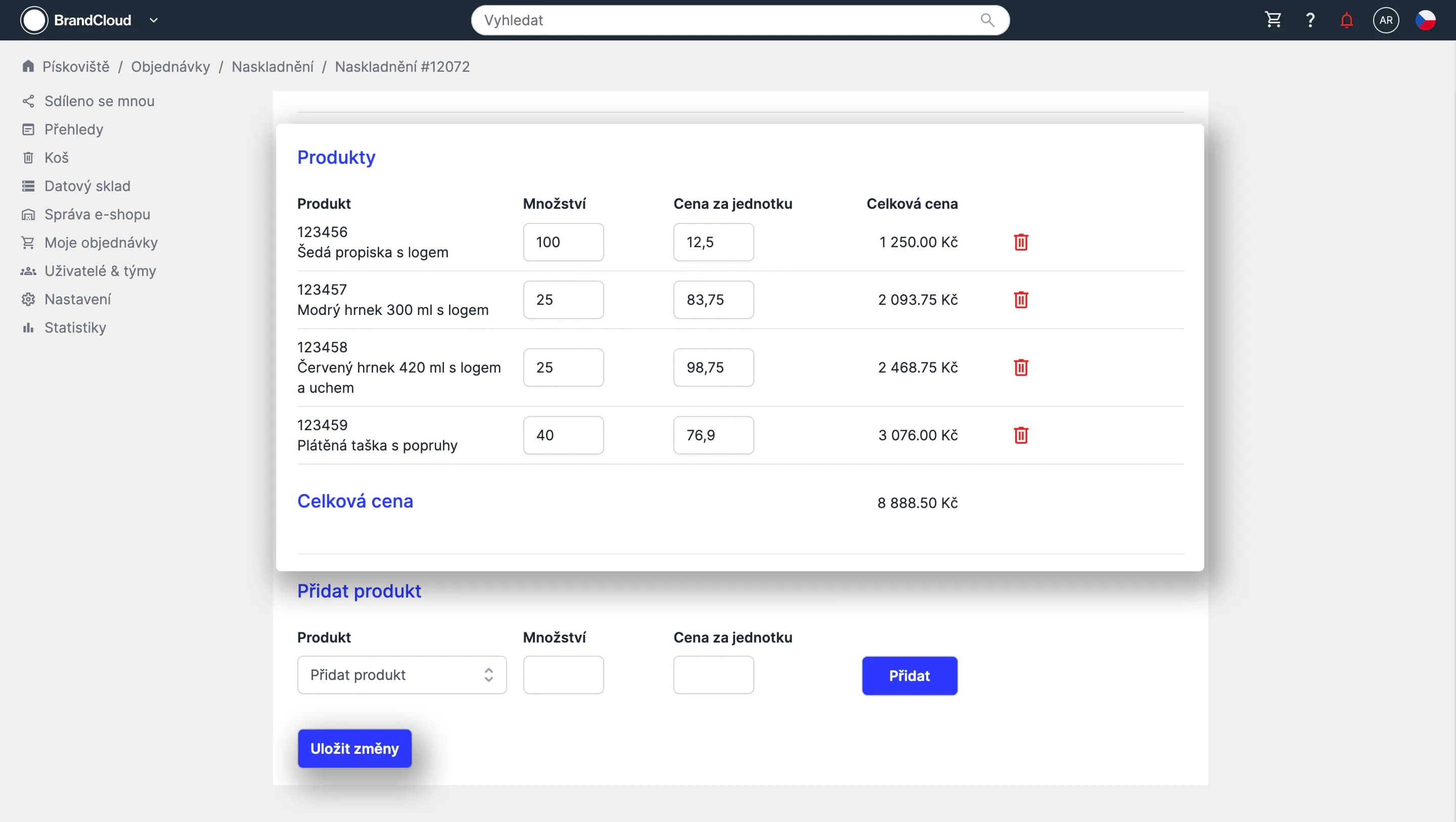Viewport: 1456px width, 822px height.
Task: Save with the Uložit změny button
Action: [354, 749]
